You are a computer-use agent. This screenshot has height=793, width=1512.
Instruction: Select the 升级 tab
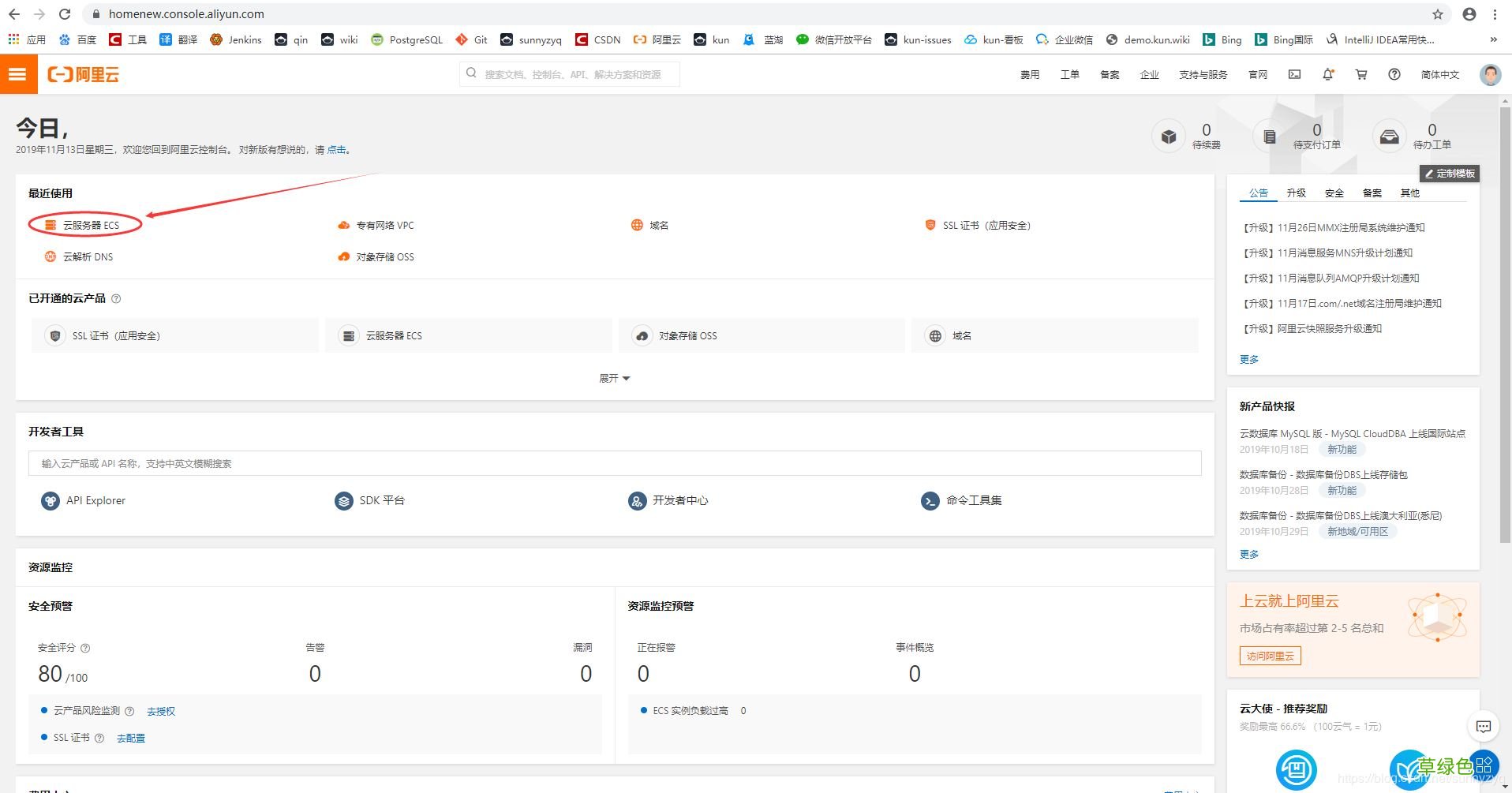[x=1296, y=193]
